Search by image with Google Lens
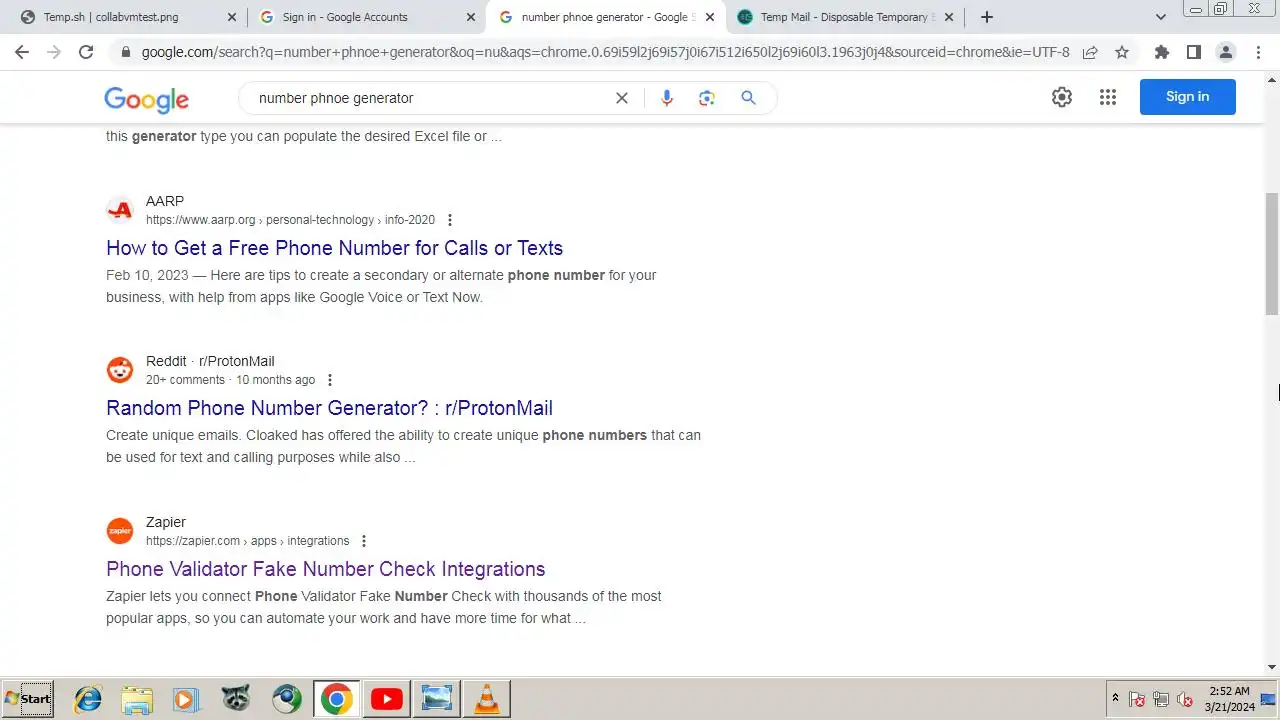 tap(707, 98)
